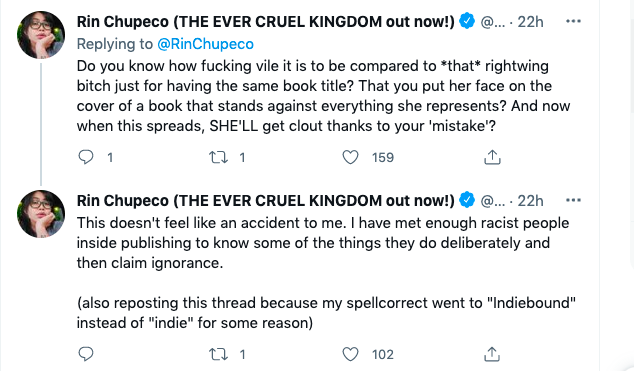
Task: Click verified badge on second tweet
Action: pos(467,200)
